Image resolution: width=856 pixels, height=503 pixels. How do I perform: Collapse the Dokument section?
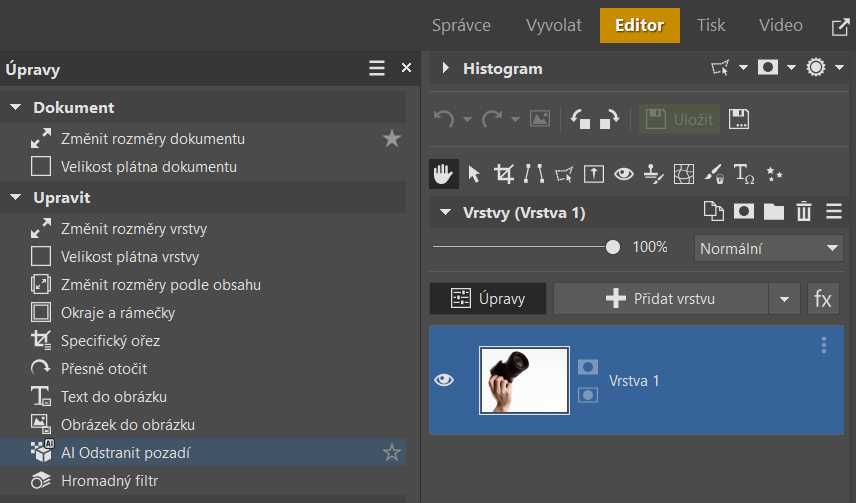coord(16,107)
